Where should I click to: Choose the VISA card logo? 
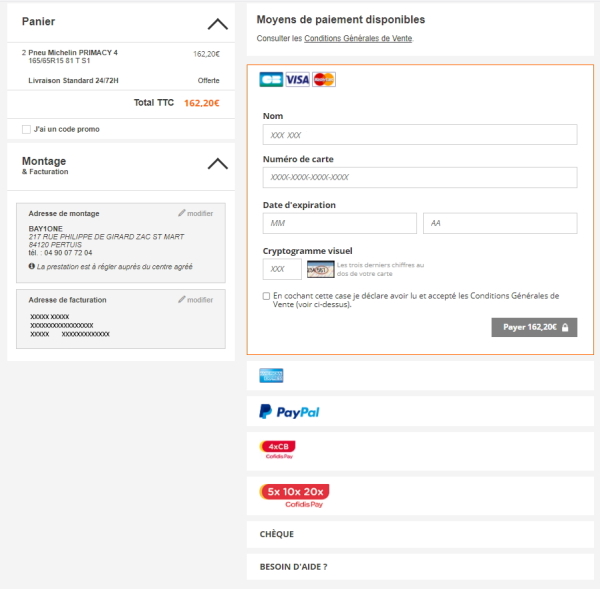[x=297, y=80]
